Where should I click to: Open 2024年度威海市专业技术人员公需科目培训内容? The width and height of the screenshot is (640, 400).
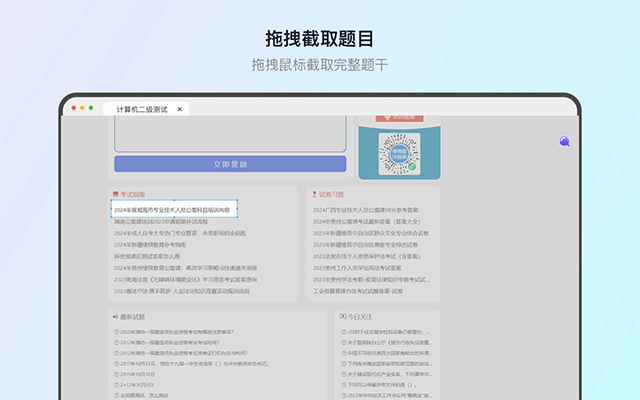(x=172, y=210)
